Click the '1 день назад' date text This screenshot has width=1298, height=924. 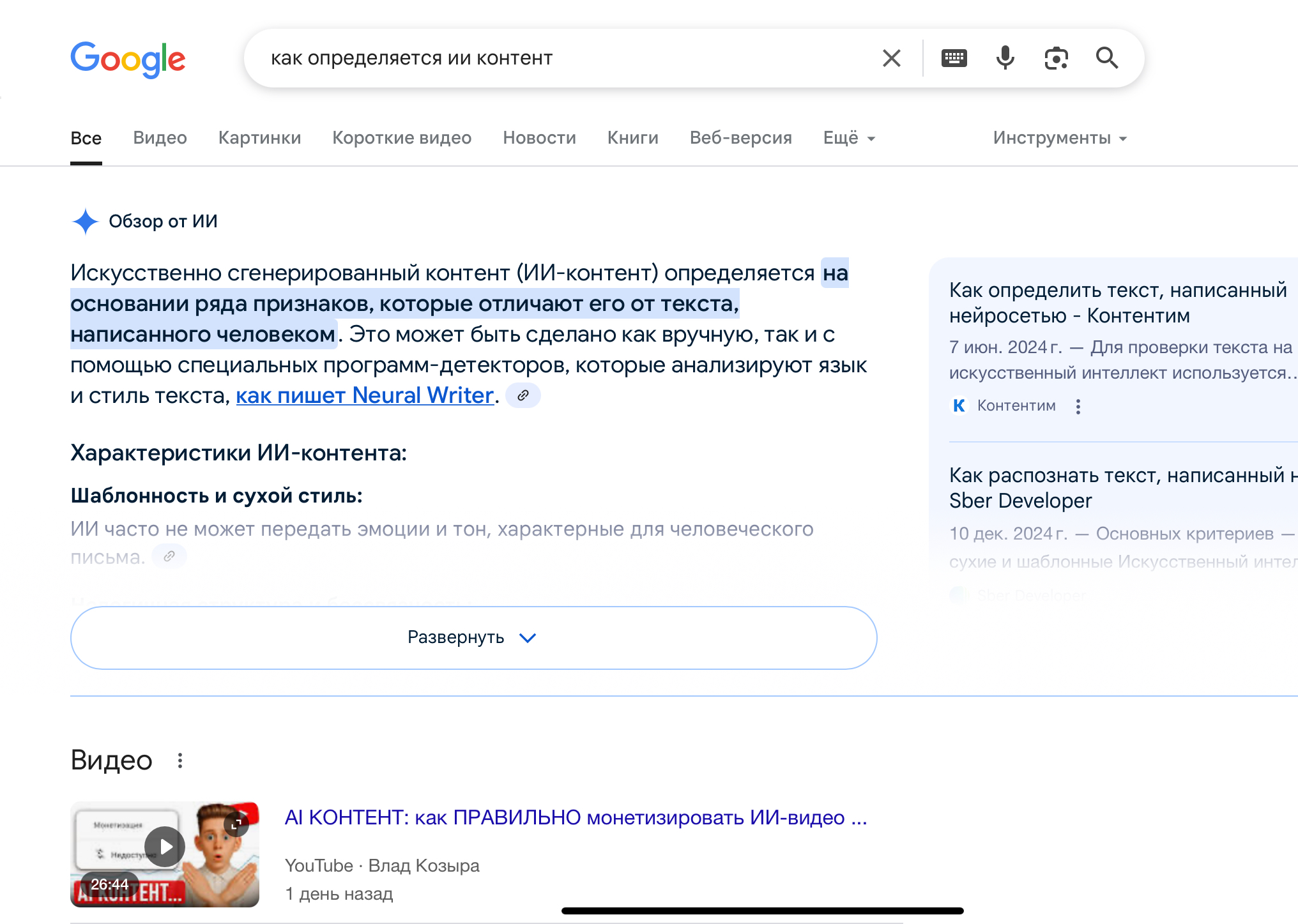coord(339,893)
